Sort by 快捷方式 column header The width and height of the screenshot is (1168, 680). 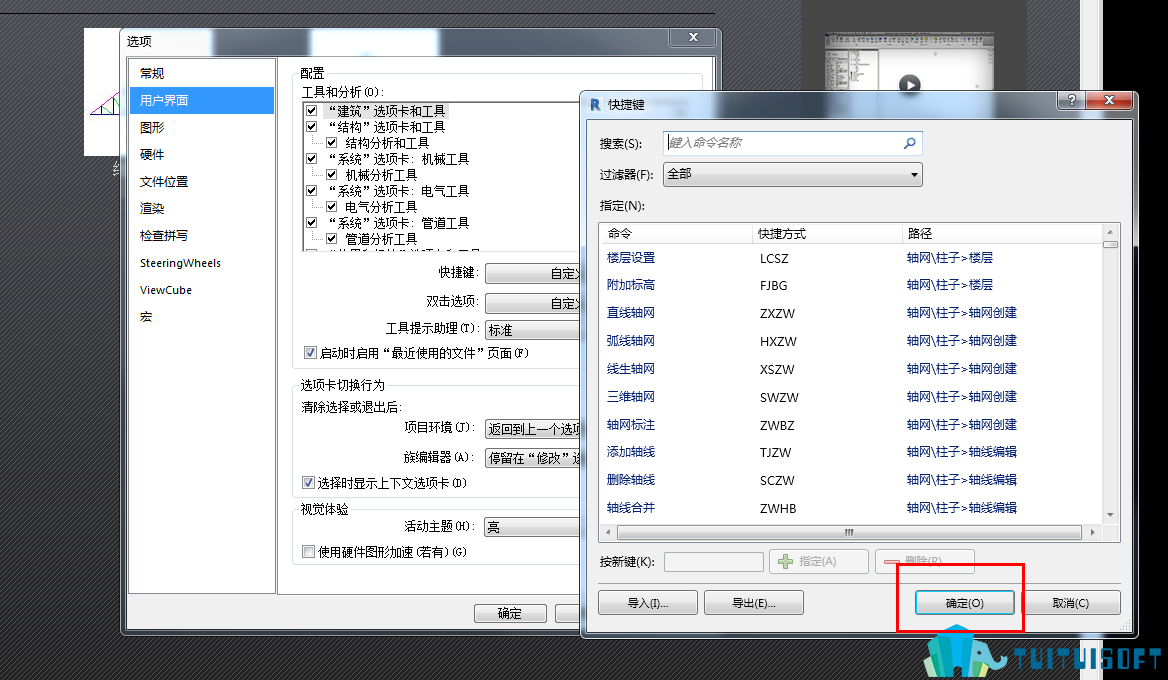pyautogui.click(x=827, y=234)
